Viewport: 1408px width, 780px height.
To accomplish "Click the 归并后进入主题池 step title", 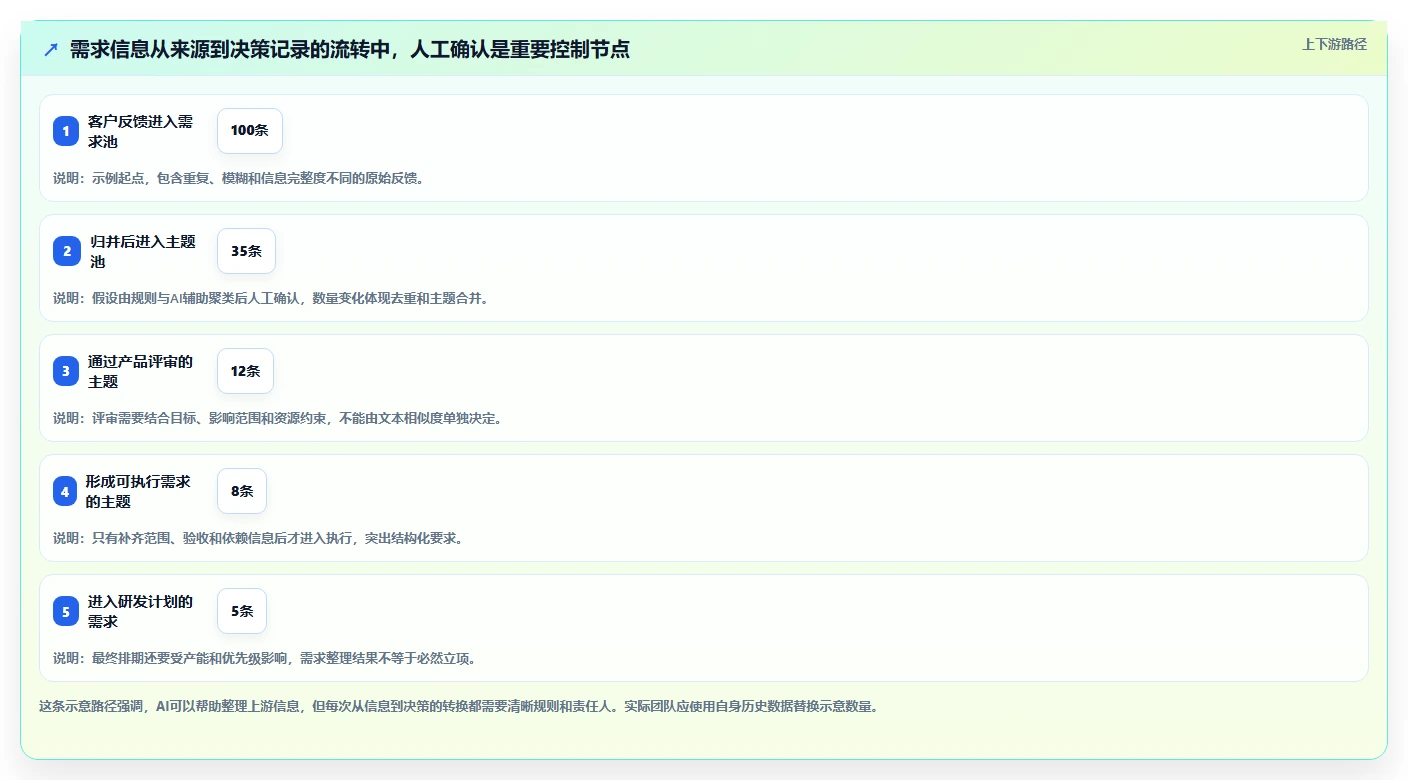I will click(143, 251).
